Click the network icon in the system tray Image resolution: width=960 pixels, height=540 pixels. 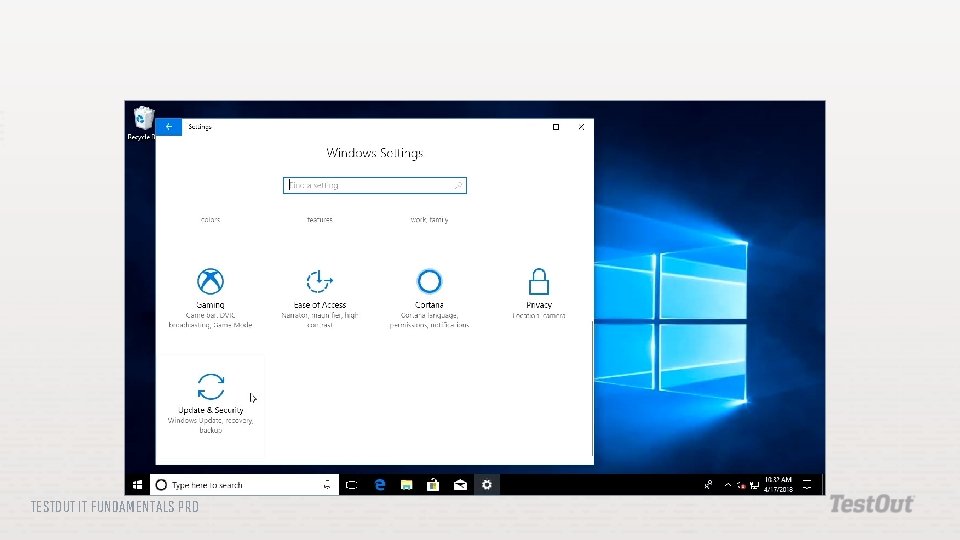coord(754,485)
